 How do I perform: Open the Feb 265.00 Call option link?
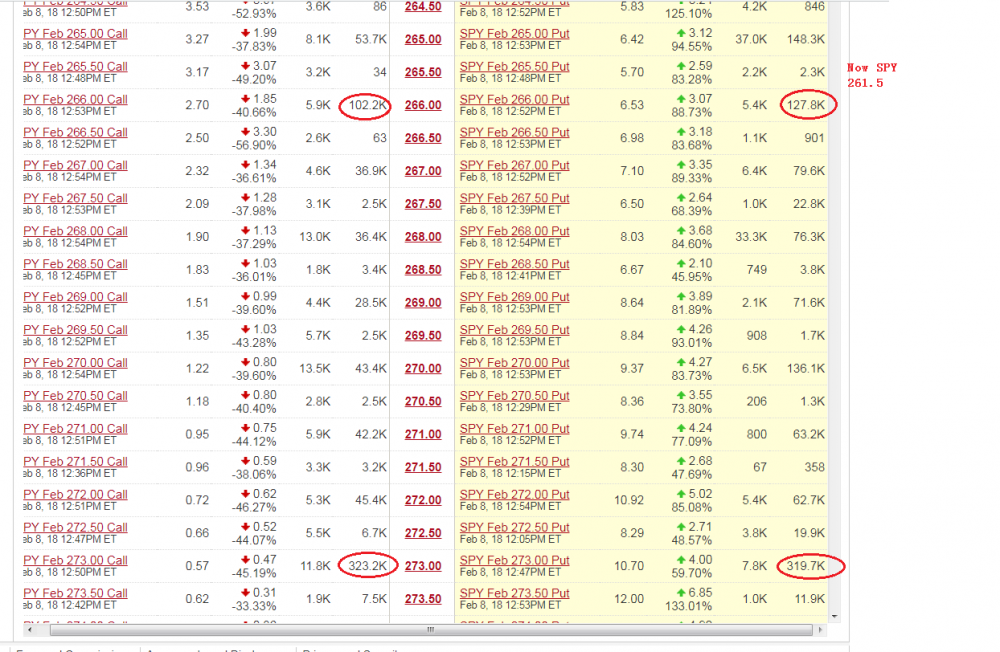pos(75,34)
